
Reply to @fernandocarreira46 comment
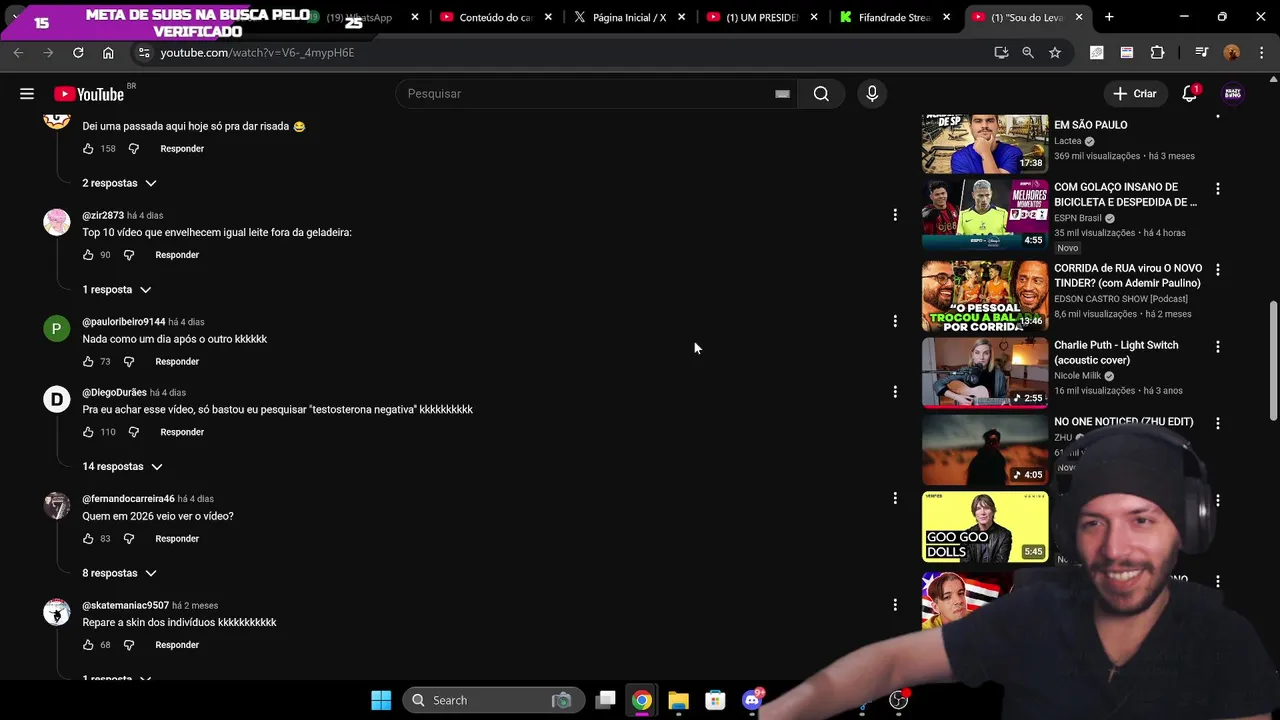click(177, 539)
